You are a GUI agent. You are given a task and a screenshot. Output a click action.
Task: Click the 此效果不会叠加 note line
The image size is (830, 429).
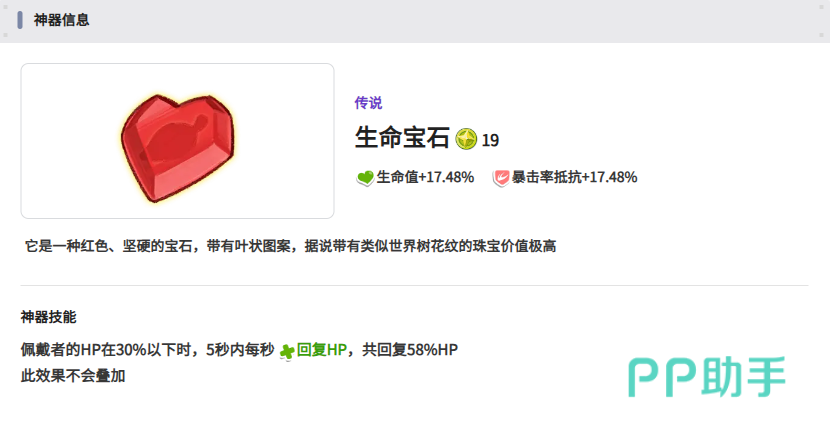pos(73,376)
